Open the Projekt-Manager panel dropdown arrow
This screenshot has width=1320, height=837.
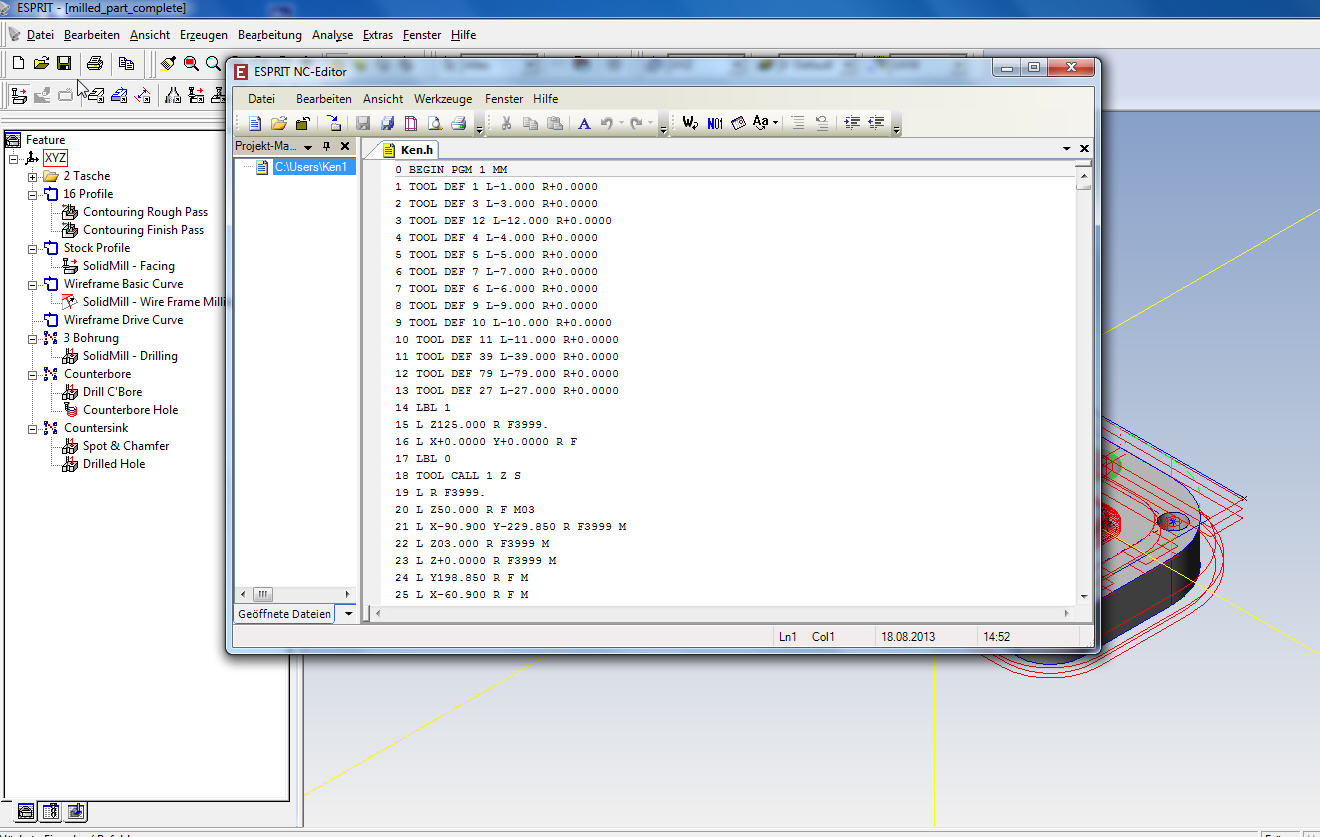[x=308, y=147]
